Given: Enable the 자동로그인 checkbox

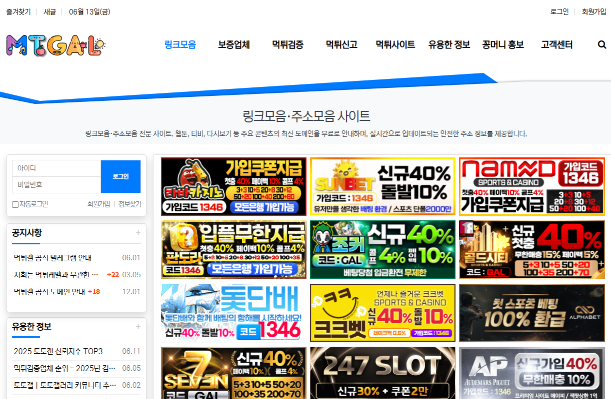Looking at the screenshot, I should pyautogui.click(x=15, y=204).
